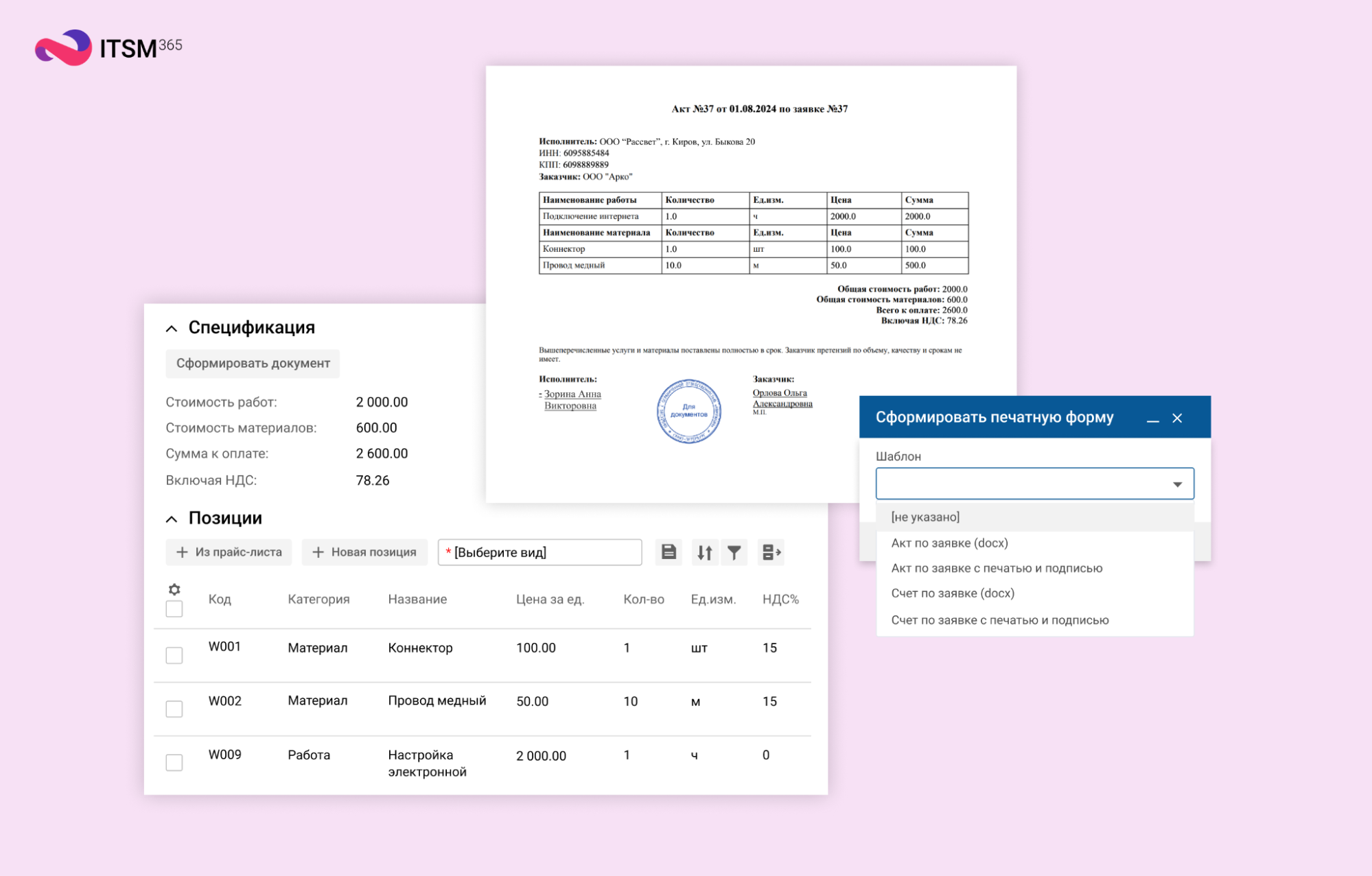Click the Выберите вид input field
Viewport: 1372px width, 876px height.
[540, 552]
